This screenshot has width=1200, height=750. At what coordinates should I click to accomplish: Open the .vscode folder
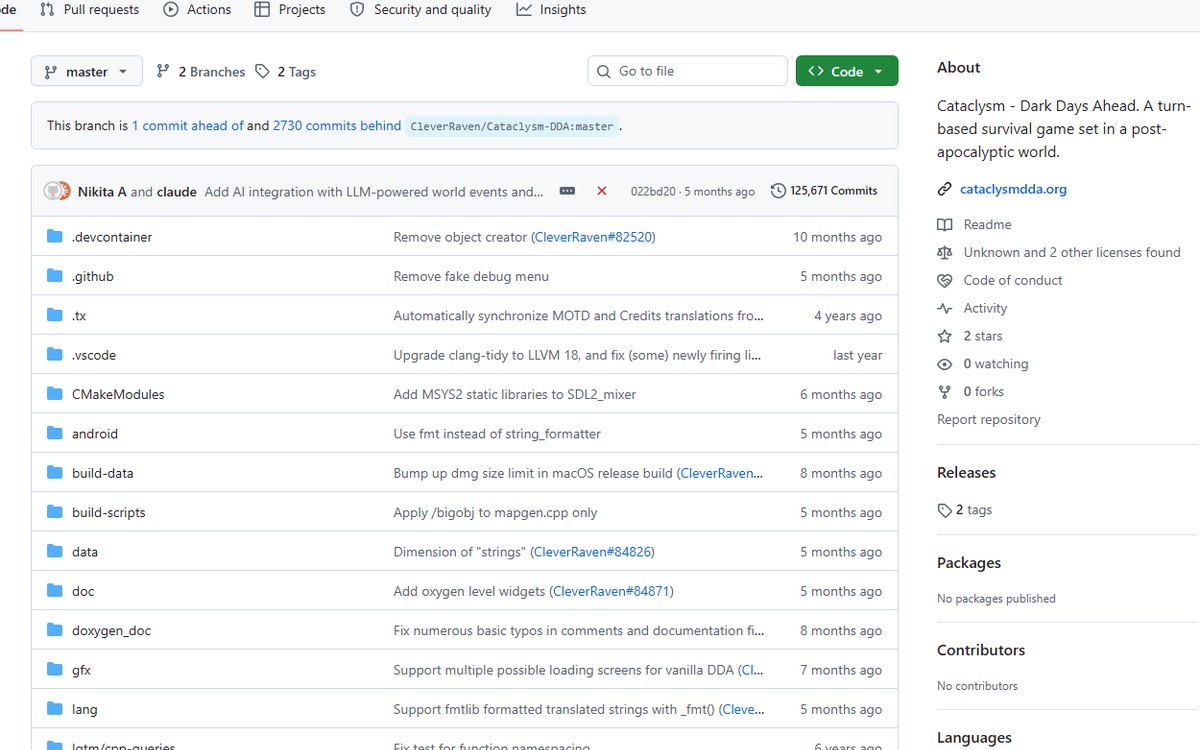(x=94, y=355)
